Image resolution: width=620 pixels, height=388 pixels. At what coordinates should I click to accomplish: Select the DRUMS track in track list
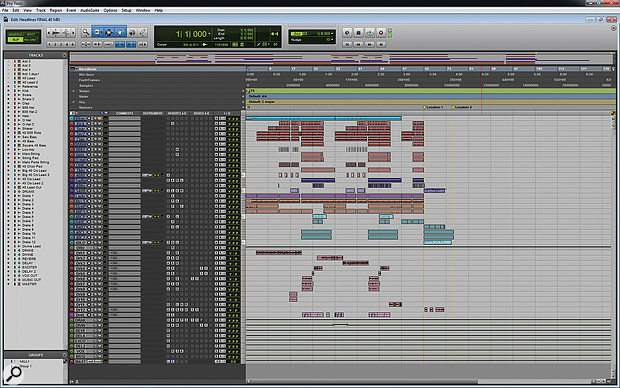[28, 191]
